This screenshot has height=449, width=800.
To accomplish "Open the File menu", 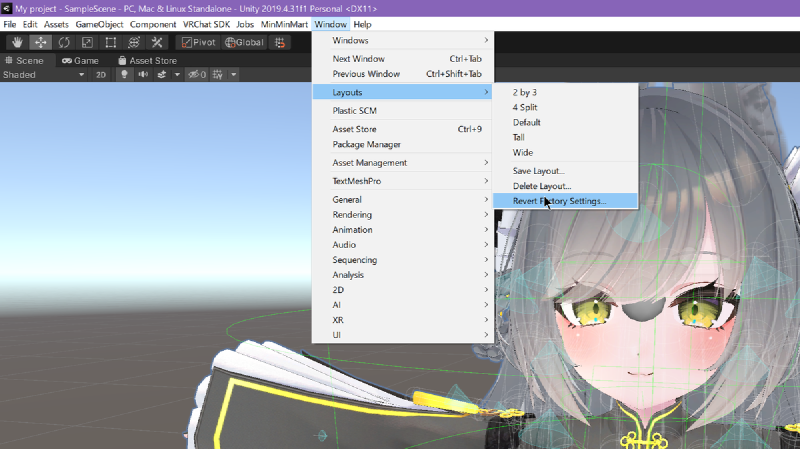I will coord(10,24).
